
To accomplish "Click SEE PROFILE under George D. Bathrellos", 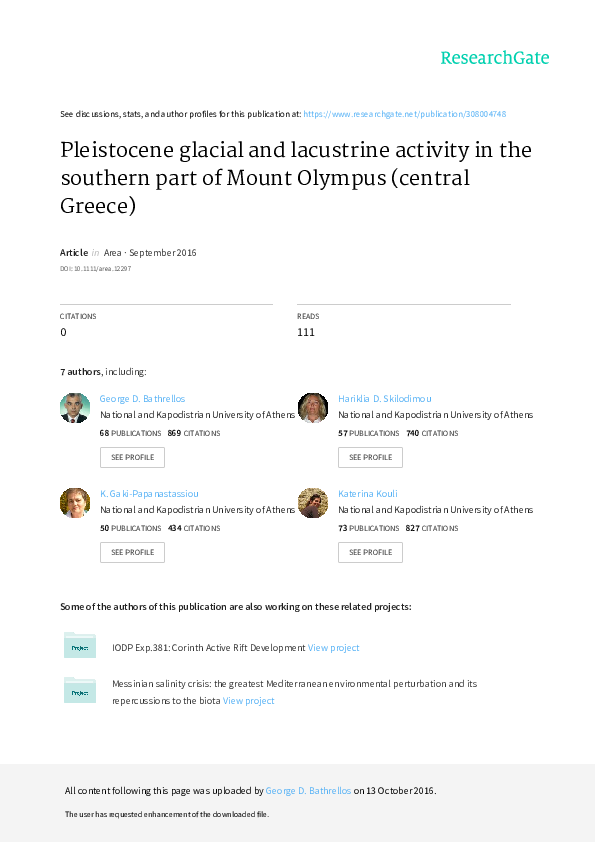I will tap(132, 457).
